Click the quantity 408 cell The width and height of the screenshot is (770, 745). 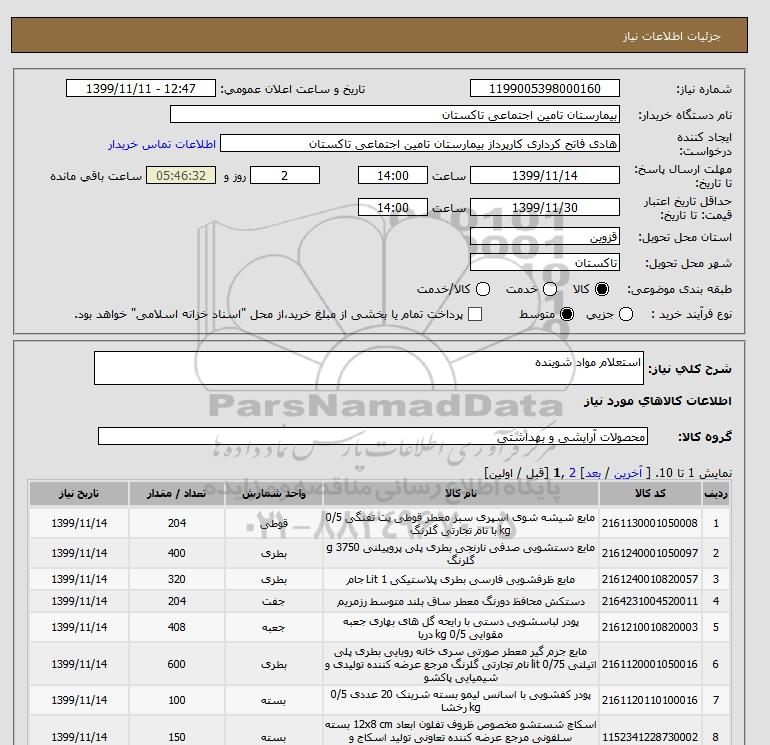coord(177,627)
